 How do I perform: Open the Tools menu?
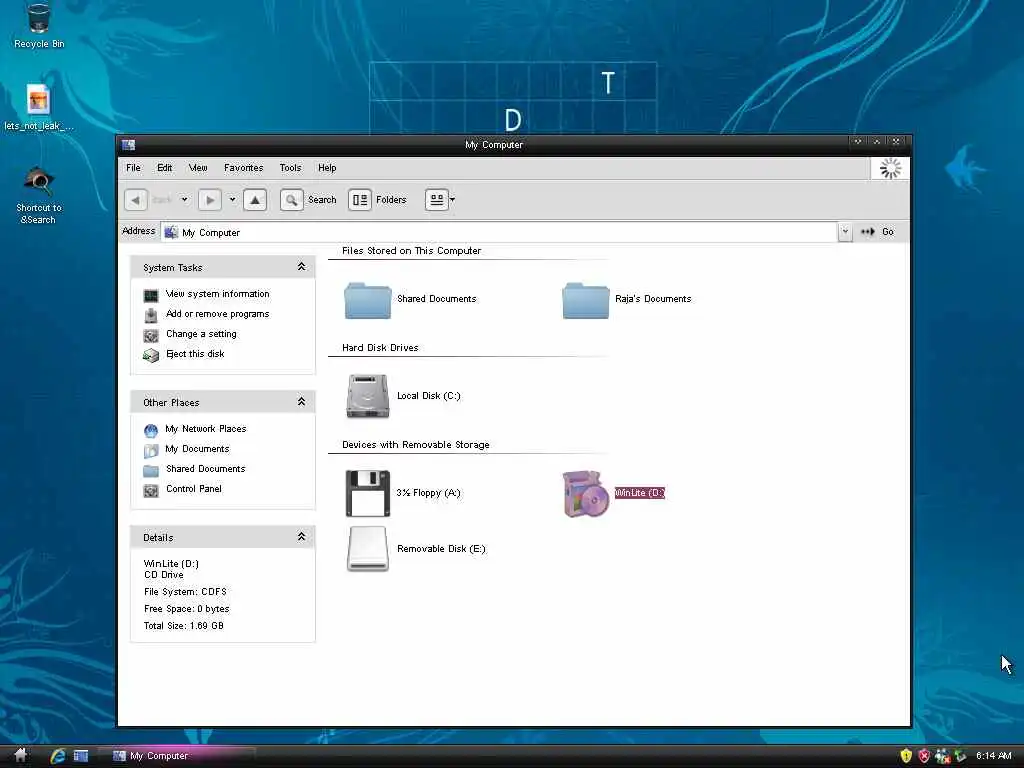[291, 168]
